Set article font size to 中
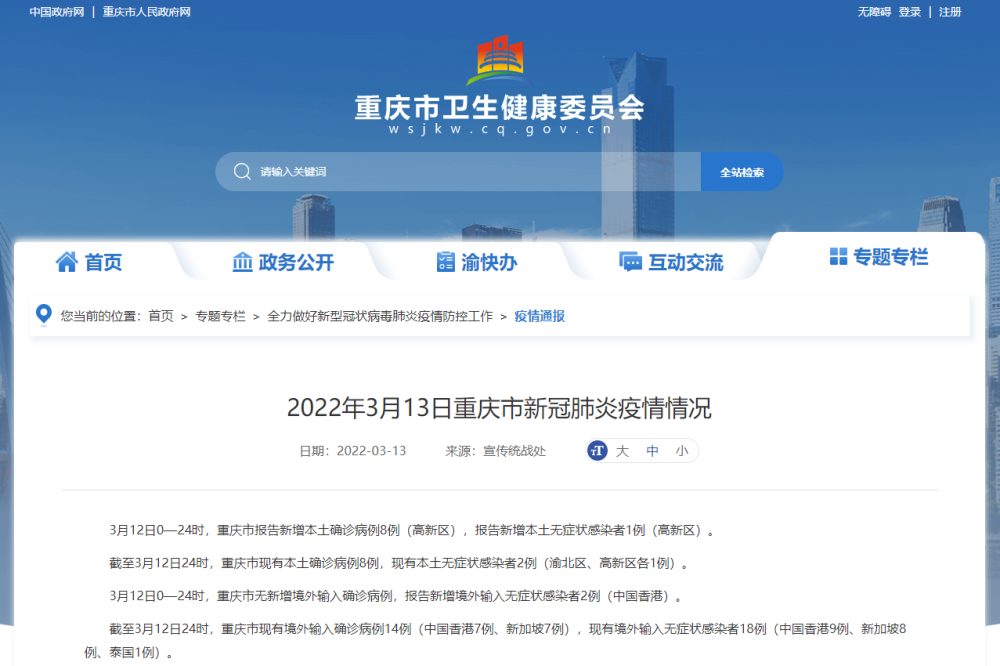 (x=652, y=451)
